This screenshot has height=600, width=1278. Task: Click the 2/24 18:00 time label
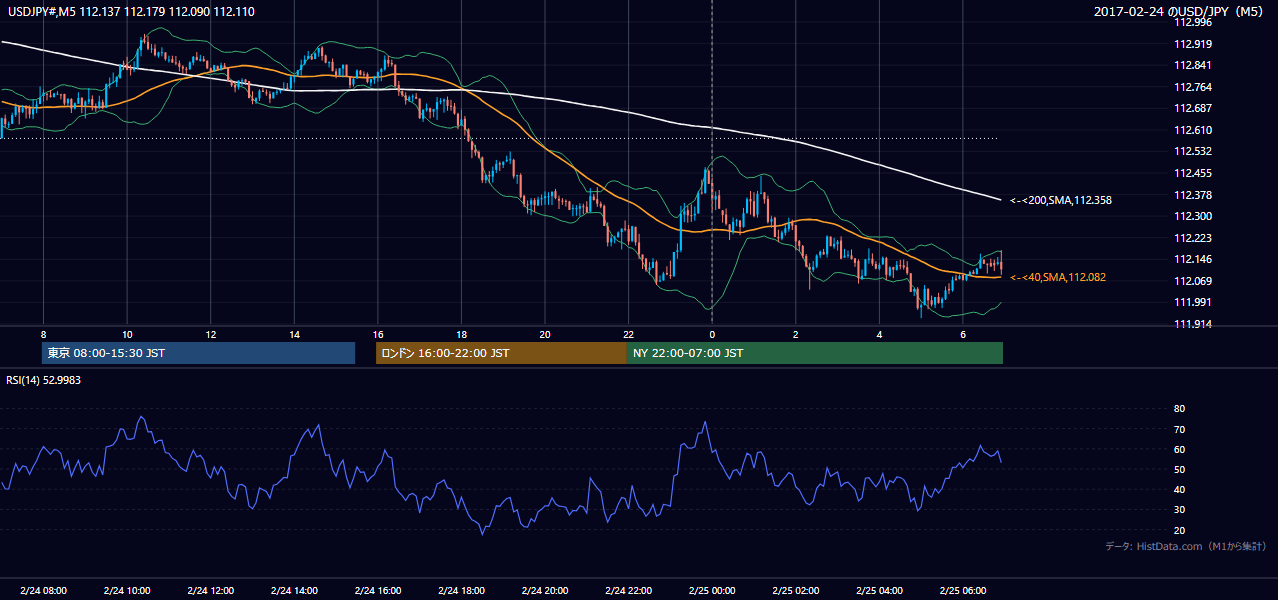click(461, 590)
